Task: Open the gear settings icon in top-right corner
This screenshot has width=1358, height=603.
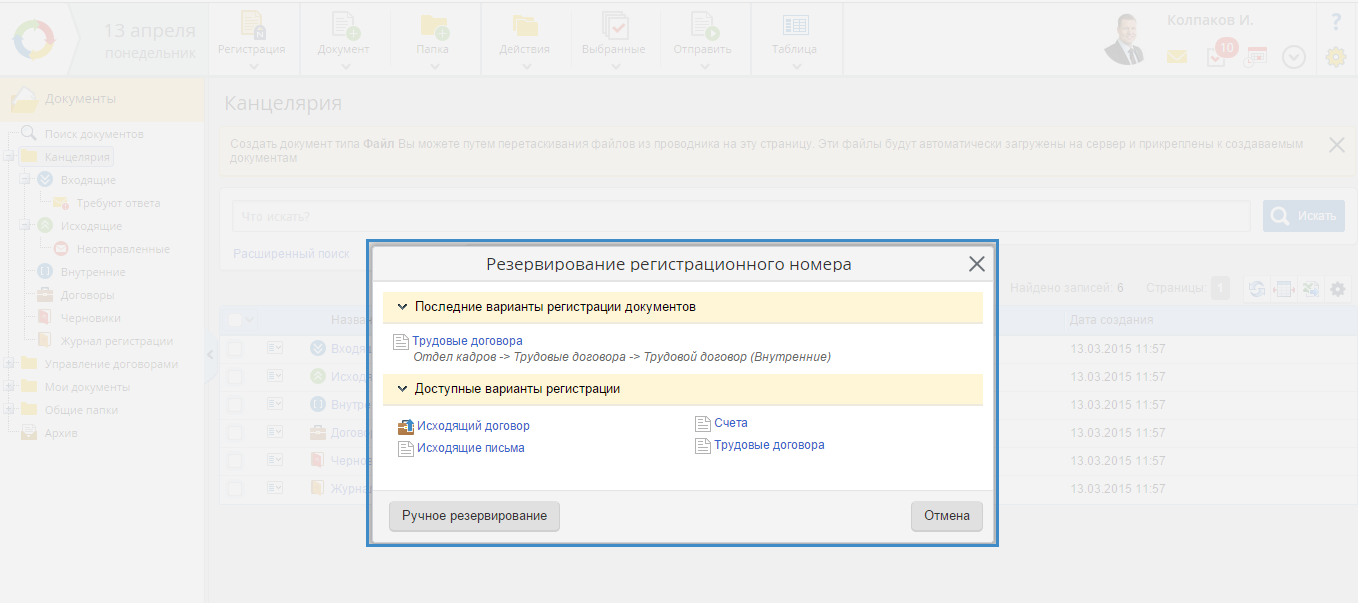Action: pyautogui.click(x=1335, y=57)
